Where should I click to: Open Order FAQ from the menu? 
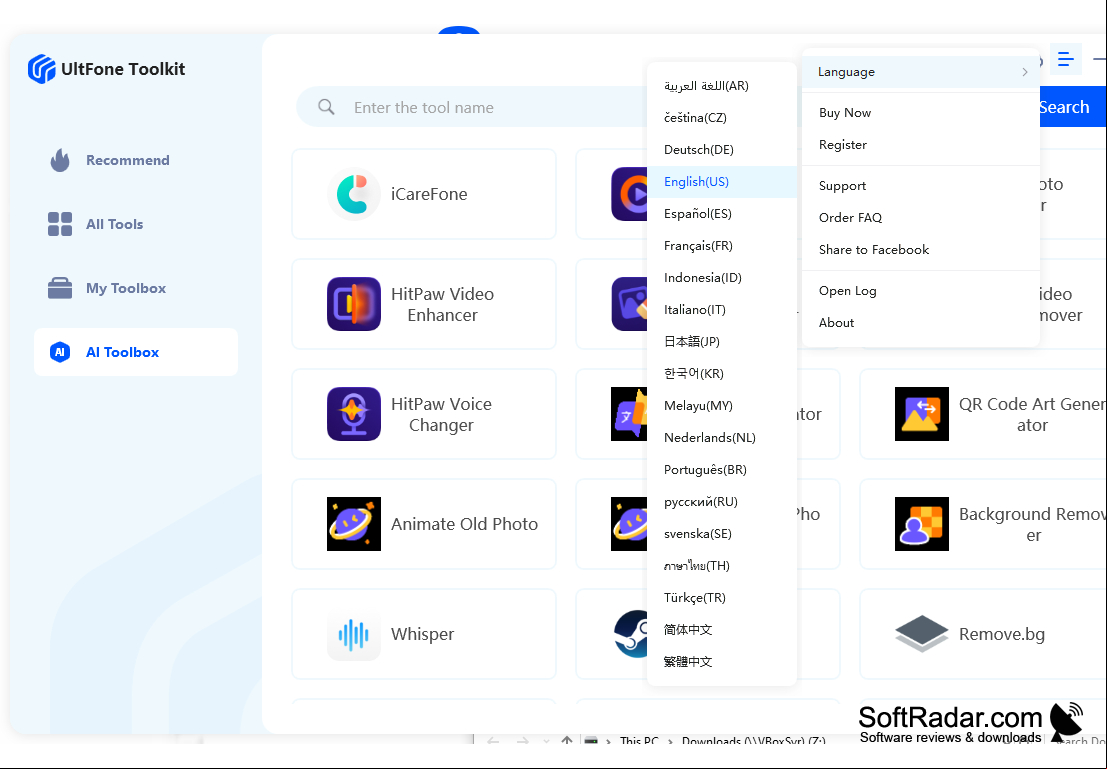pyautogui.click(x=921, y=217)
